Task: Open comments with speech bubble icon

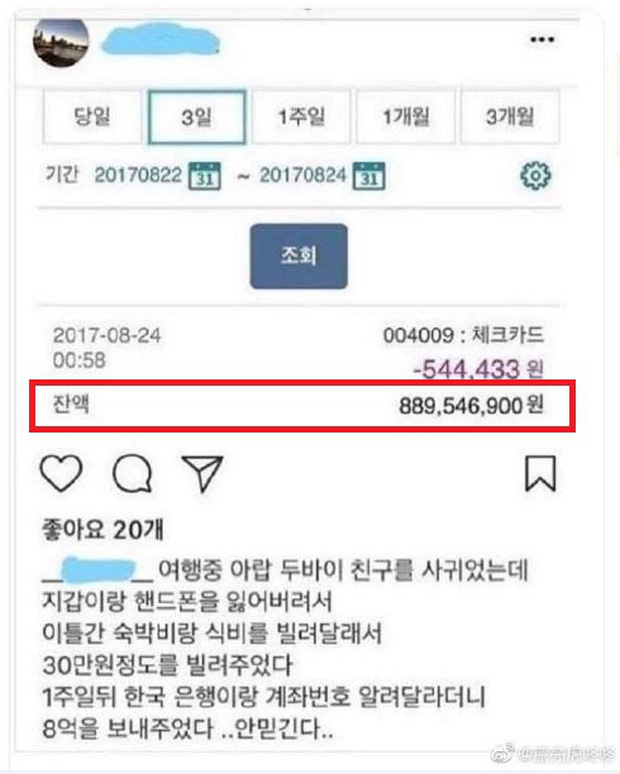Action: 132,473
